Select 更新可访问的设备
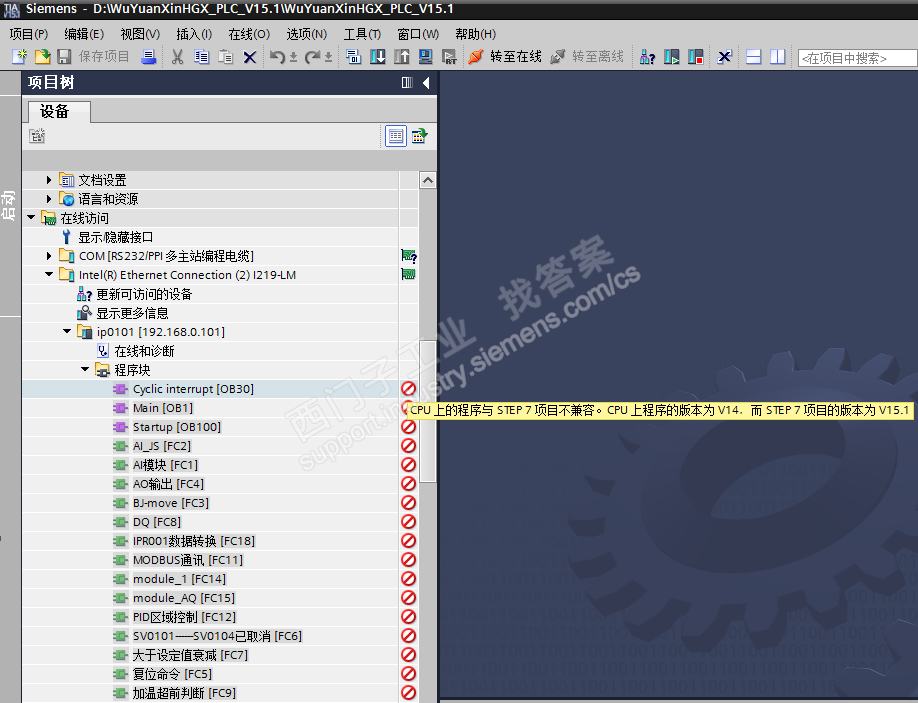 click(144, 294)
